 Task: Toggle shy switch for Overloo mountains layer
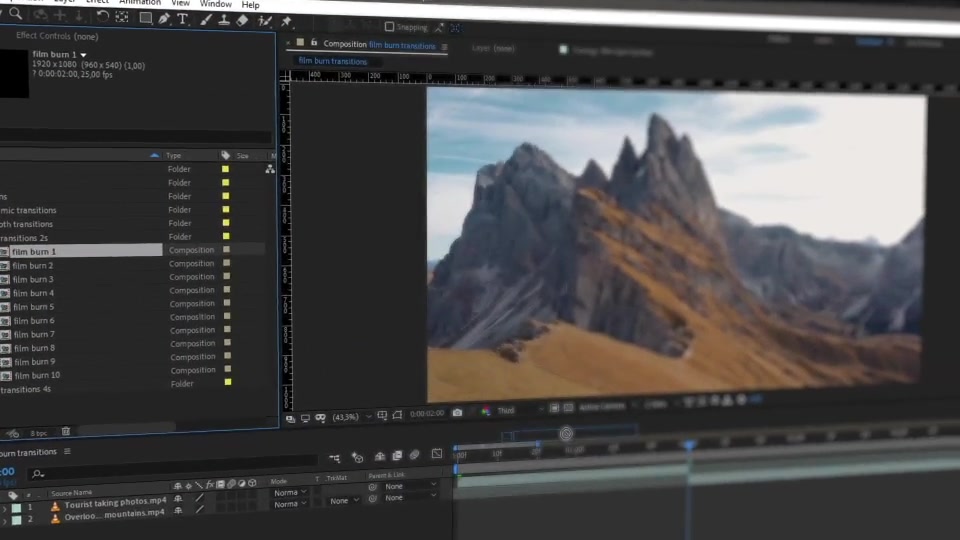coord(178,511)
